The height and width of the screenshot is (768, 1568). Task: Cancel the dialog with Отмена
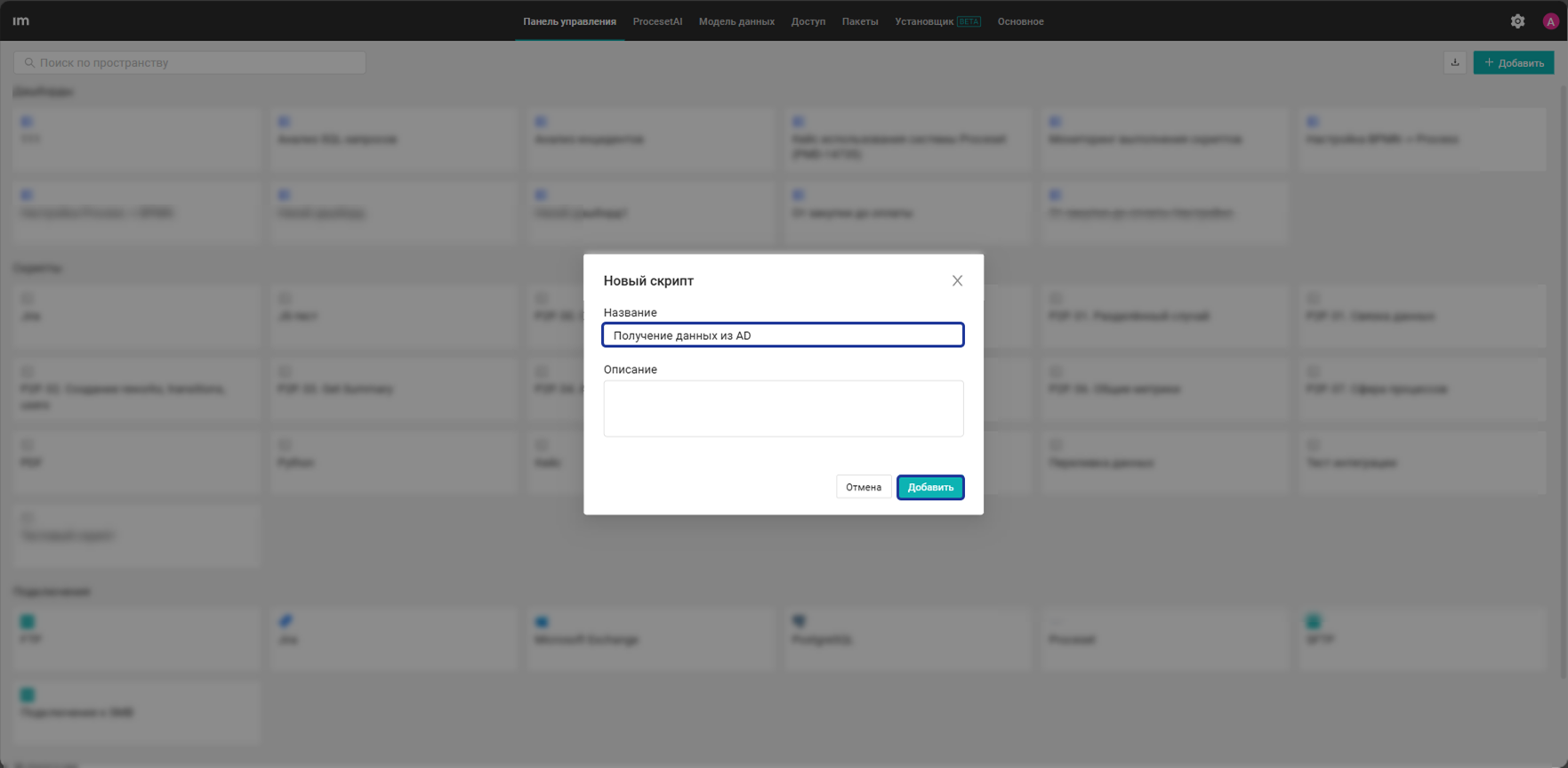(864, 487)
